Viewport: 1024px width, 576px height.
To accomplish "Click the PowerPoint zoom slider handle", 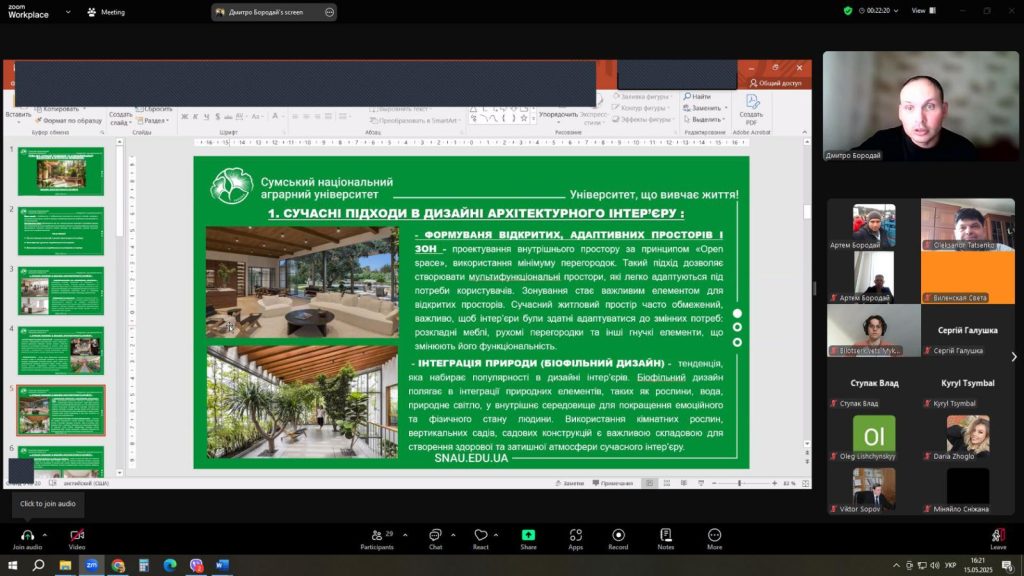I will [x=739, y=483].
